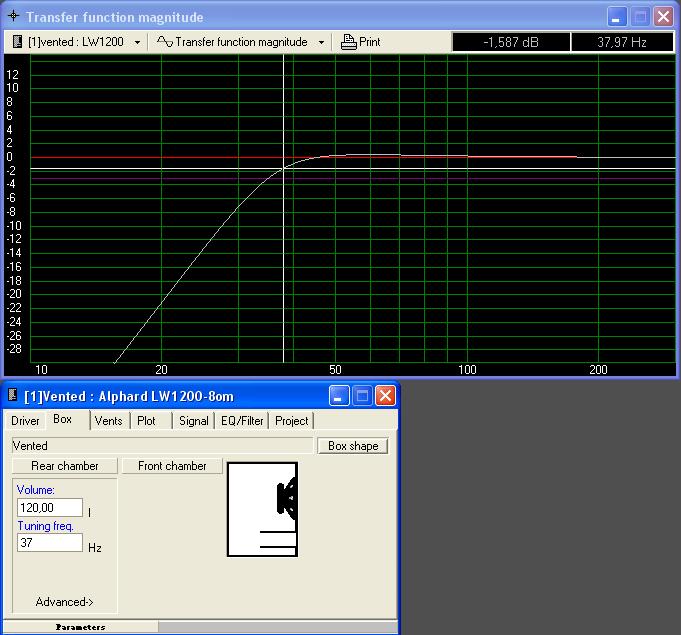The image size is (681, 635).
Task: Open the project selector dropdown arrow
Action: [x=137, y=42]
